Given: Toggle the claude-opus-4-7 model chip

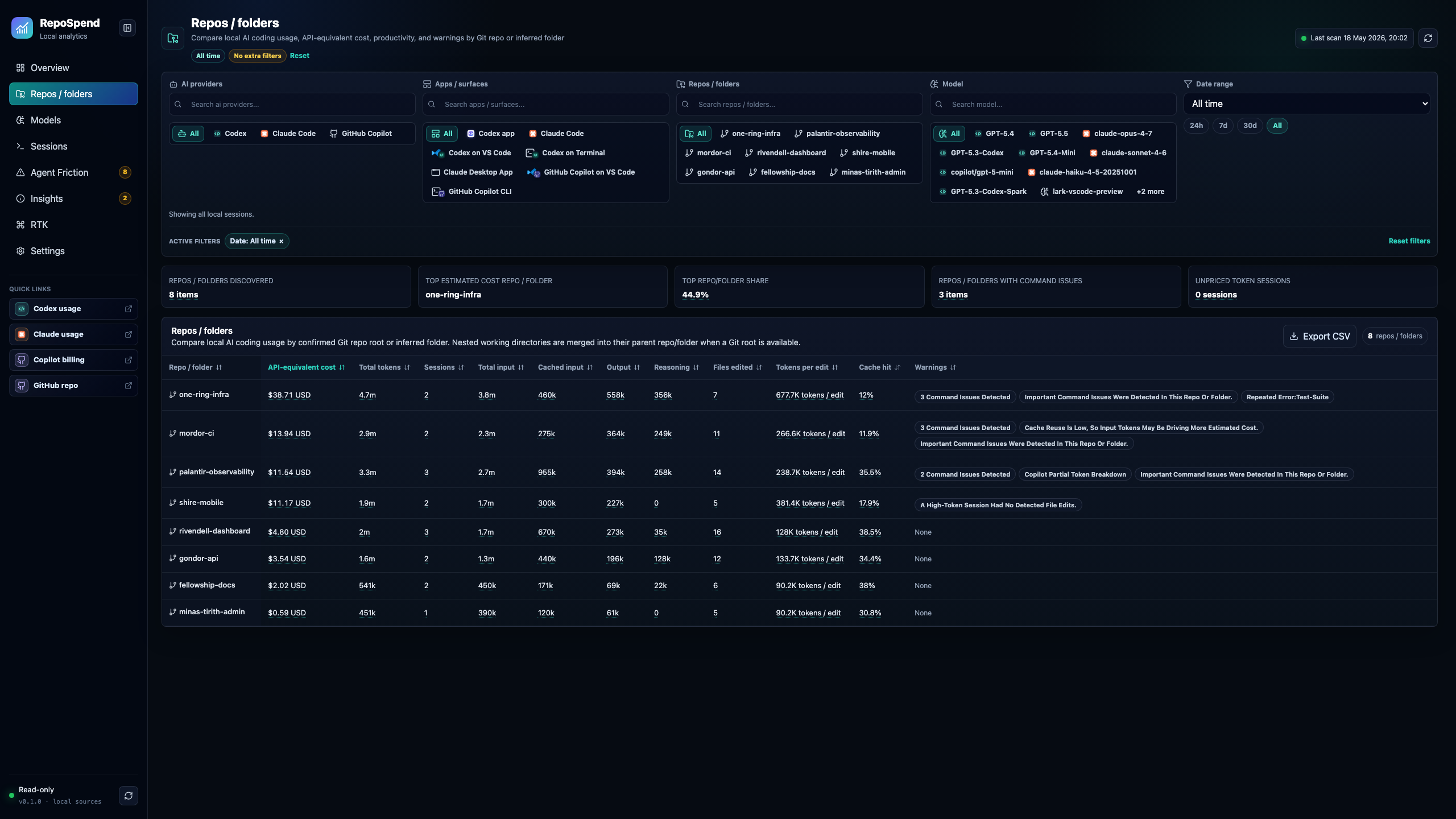Looking at the screenshot, I should pyautogui.click(x=1117, y=134).
